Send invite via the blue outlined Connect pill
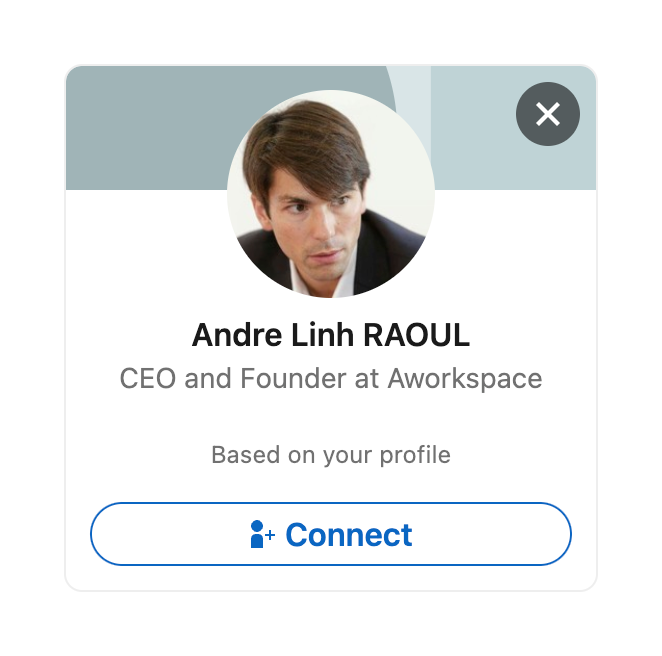 [330, 535]
